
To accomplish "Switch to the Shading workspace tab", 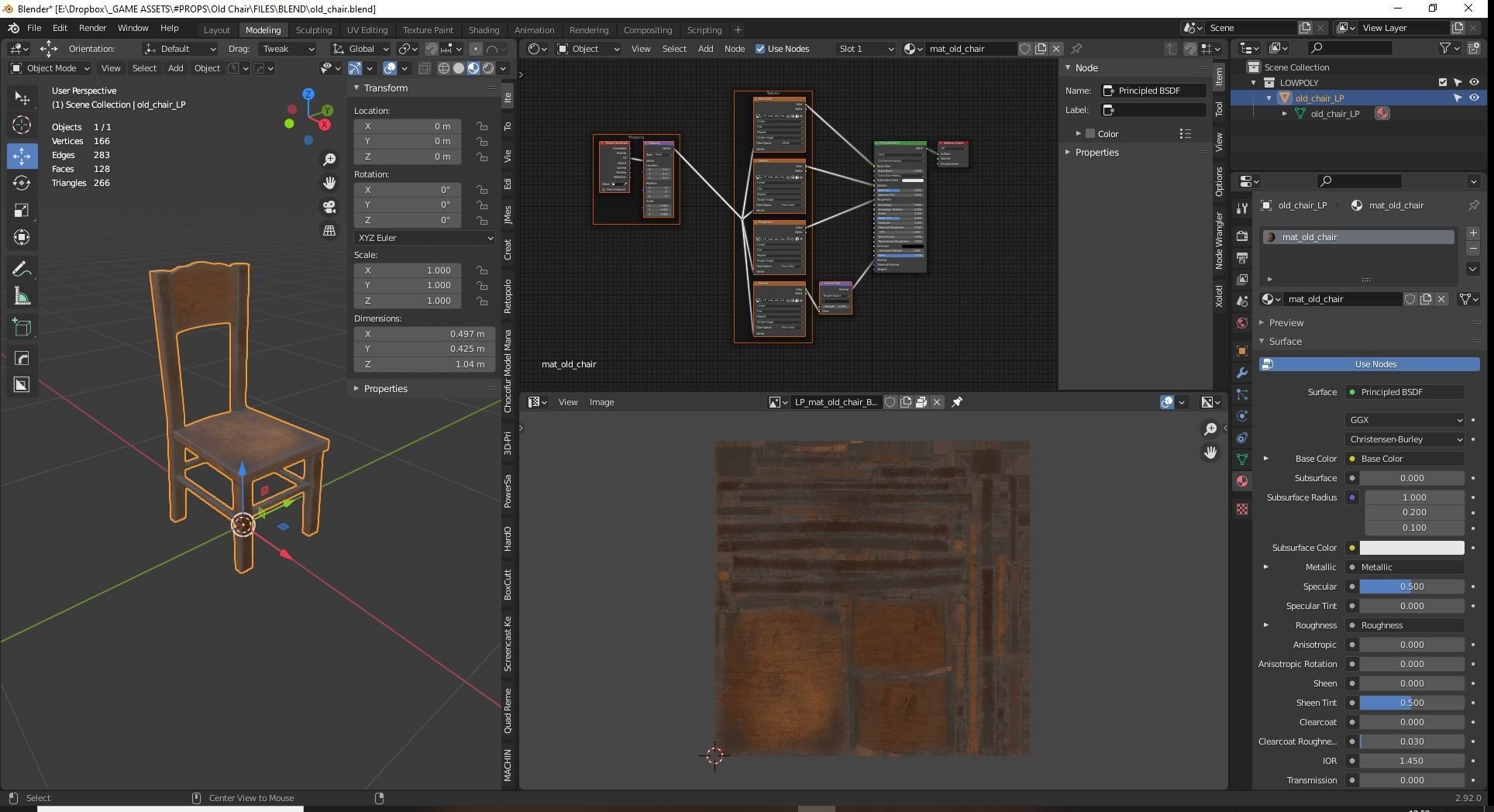I will pyautogui.click(x=484, y=30).
